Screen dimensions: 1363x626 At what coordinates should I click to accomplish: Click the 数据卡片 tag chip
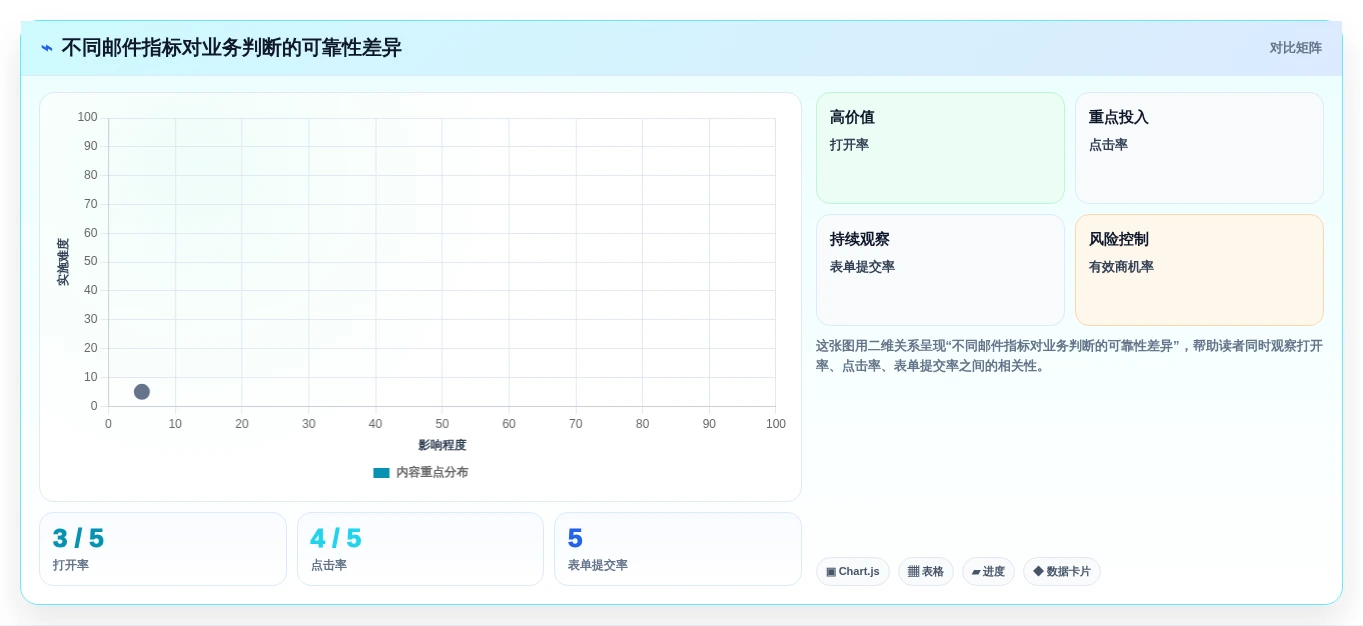pyautogui.click(x=1062, y=572)
